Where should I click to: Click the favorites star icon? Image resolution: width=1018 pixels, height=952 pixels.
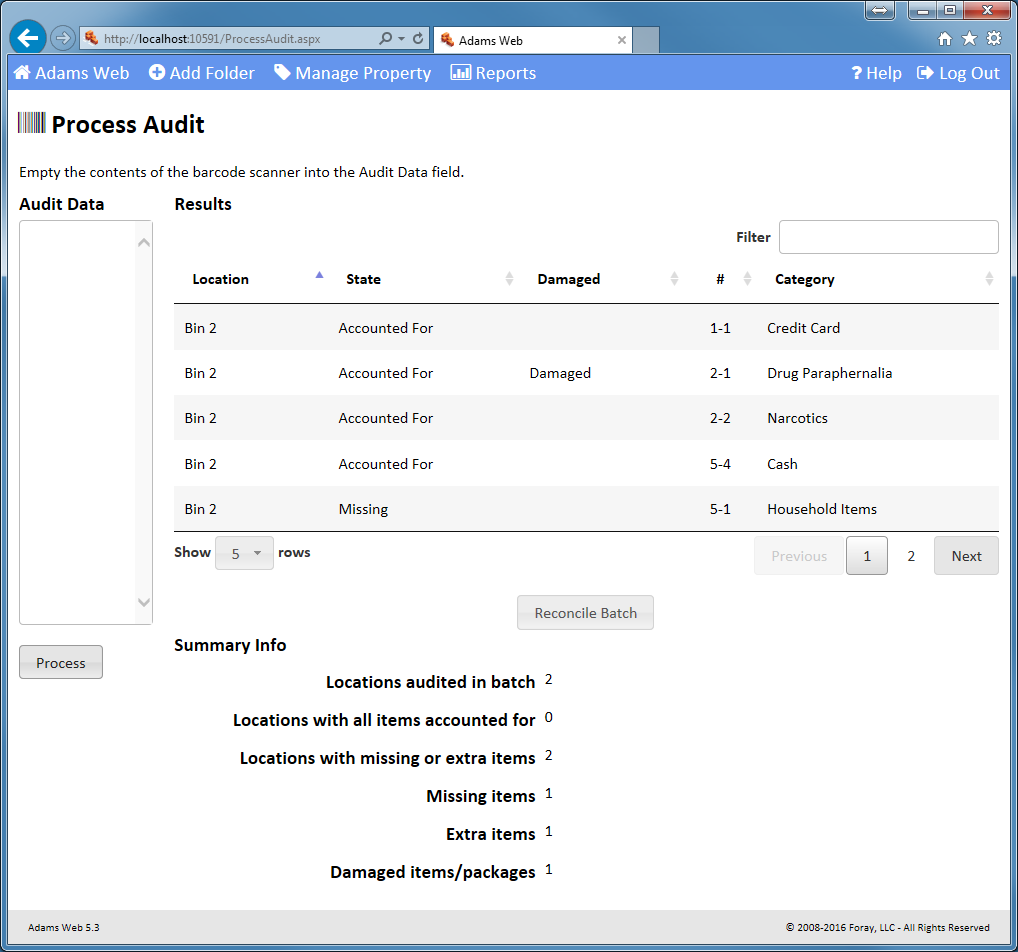[x=969, y=39]
